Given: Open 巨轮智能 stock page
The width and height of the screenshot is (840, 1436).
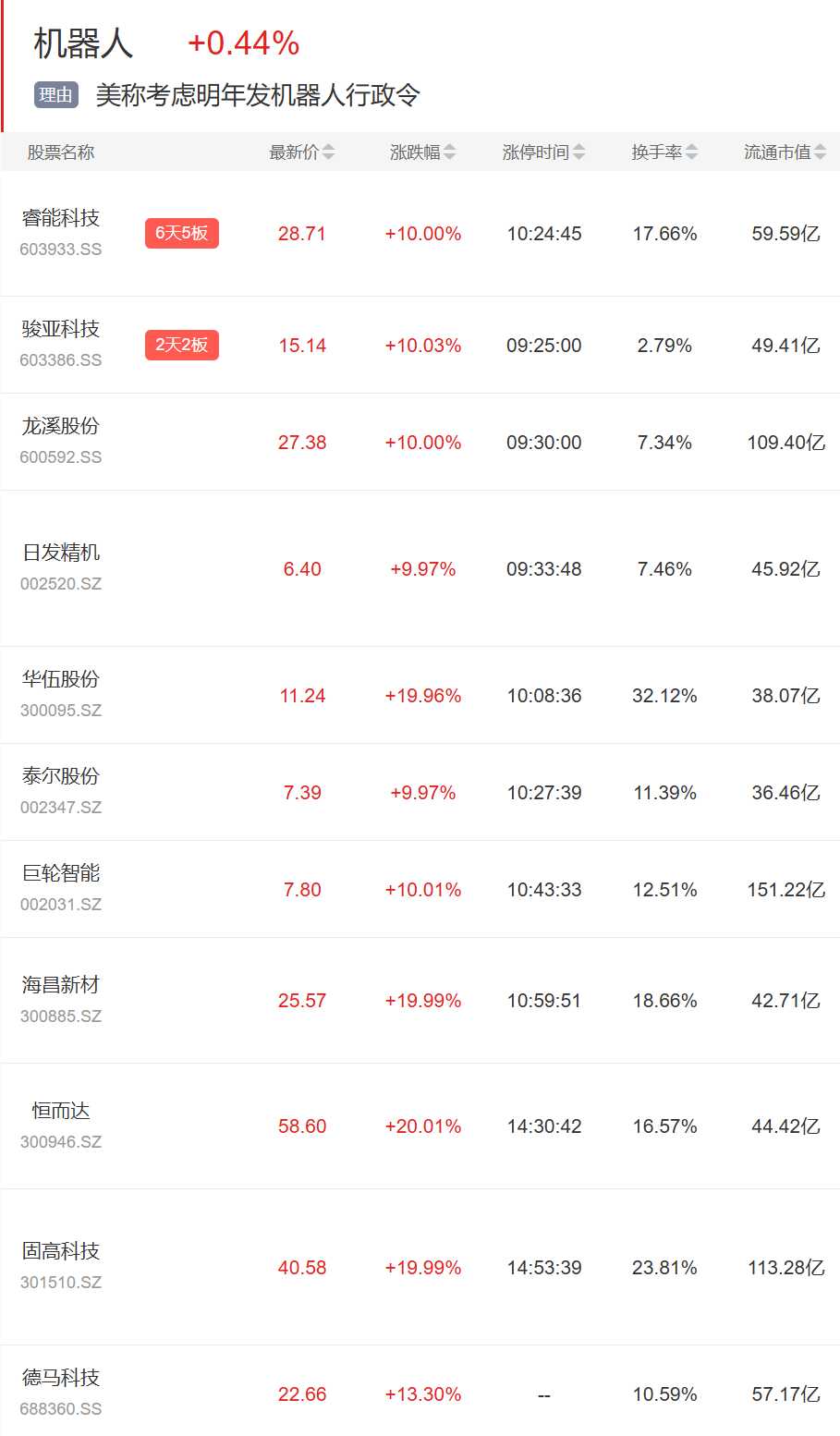Looking at the screenshot, I should click(x=61, y=873).
